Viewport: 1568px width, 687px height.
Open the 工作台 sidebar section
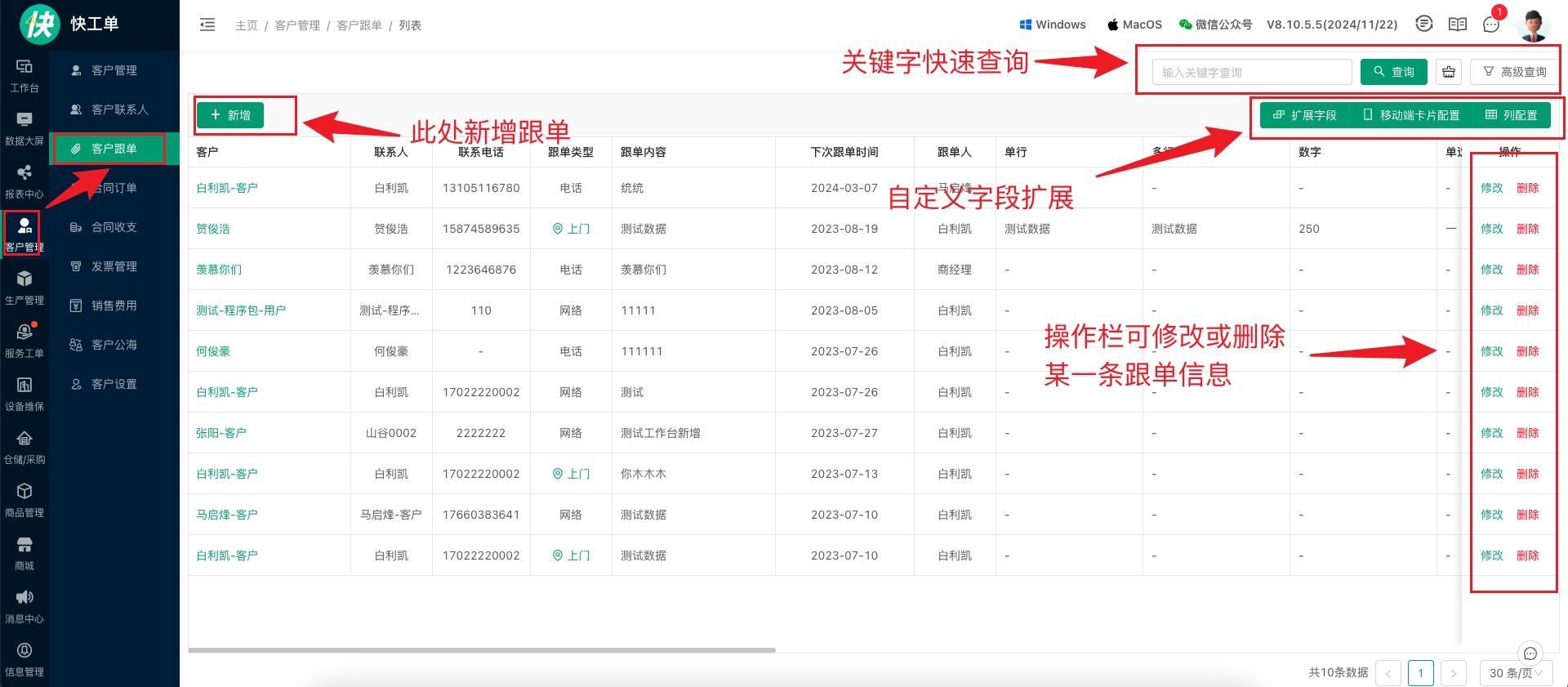24,76
